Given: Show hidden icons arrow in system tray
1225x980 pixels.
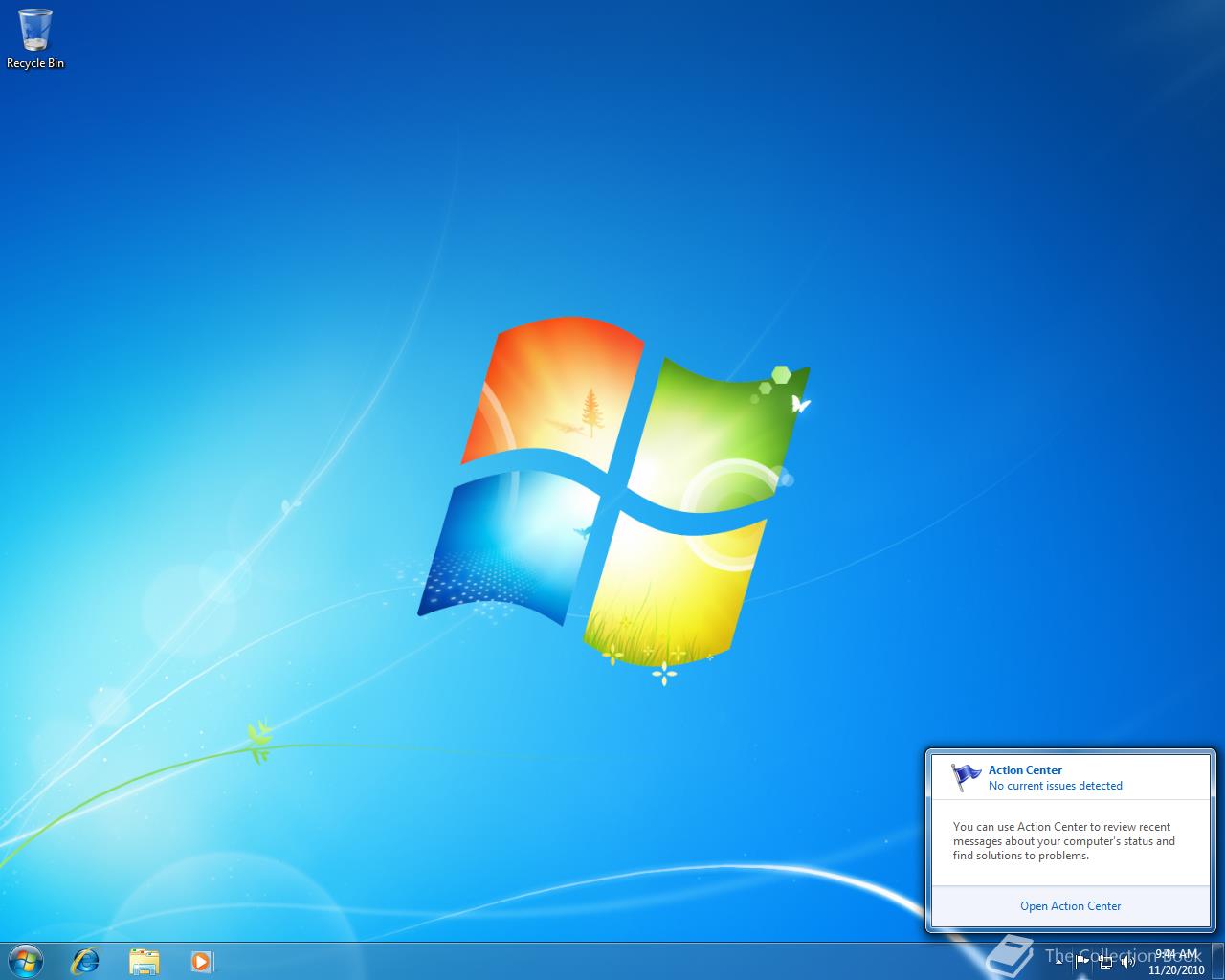Looking at the screenshot, I should pos(1058,962).
